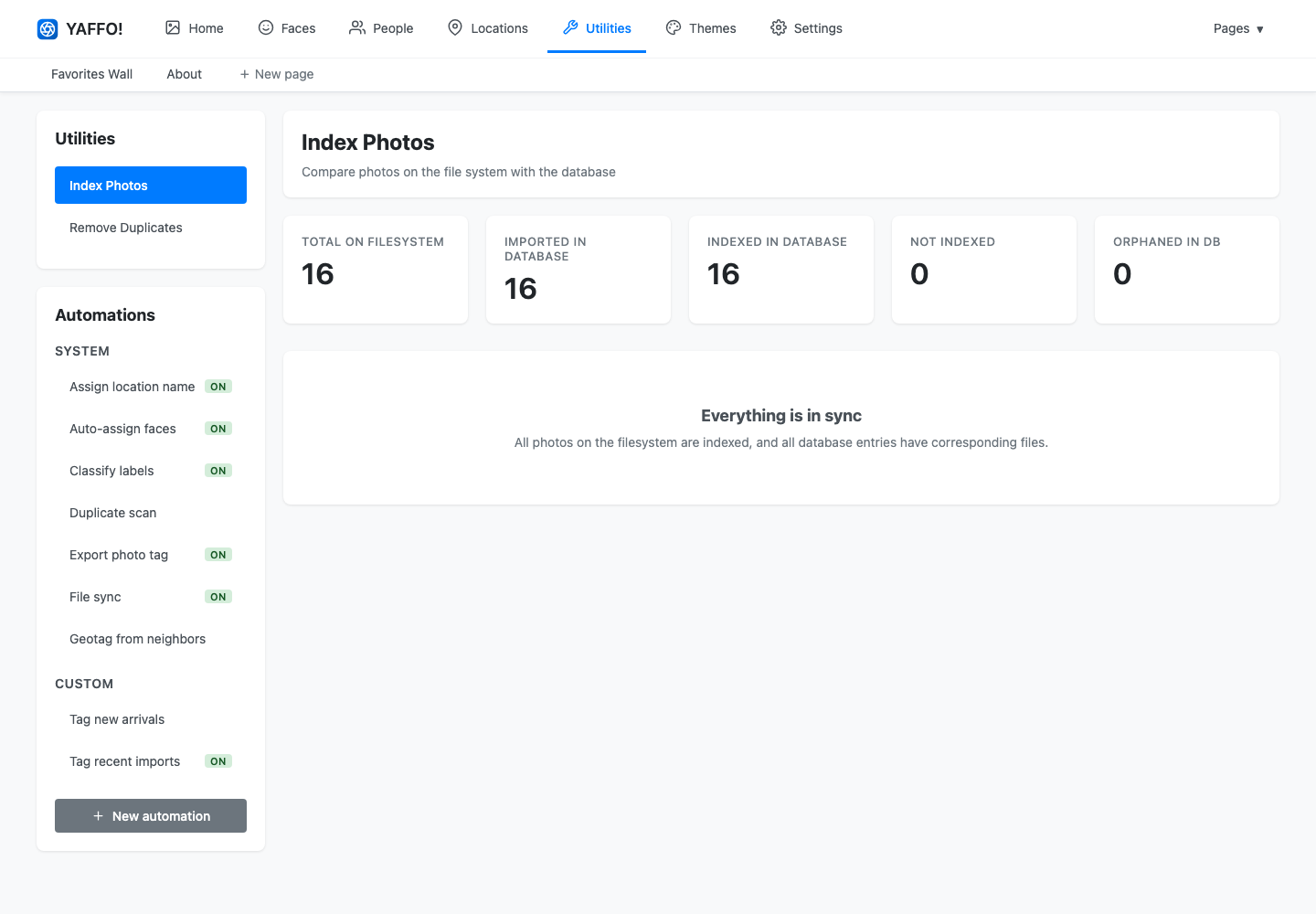
Task: Open the Settings tab
Action: [x=806, y=28]
